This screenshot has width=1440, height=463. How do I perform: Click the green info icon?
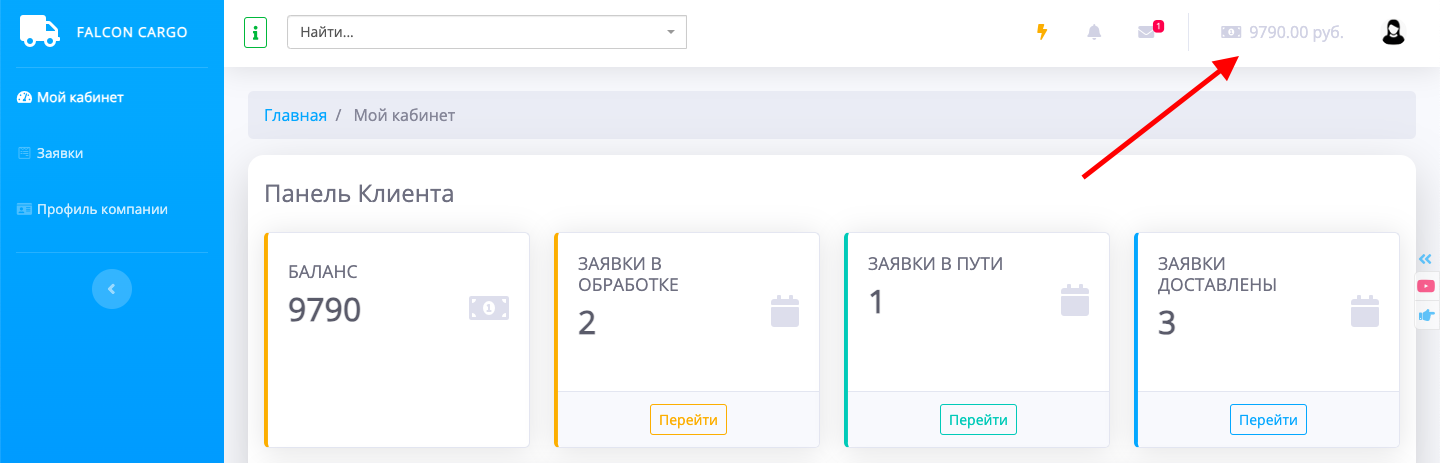255,32
